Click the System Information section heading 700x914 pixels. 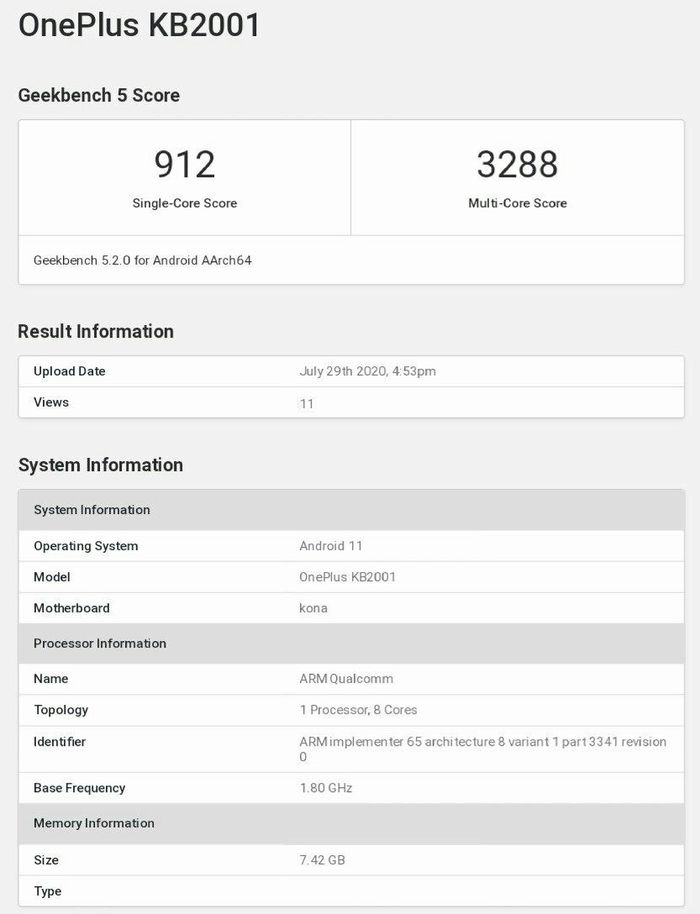click(x=100, y=465)
